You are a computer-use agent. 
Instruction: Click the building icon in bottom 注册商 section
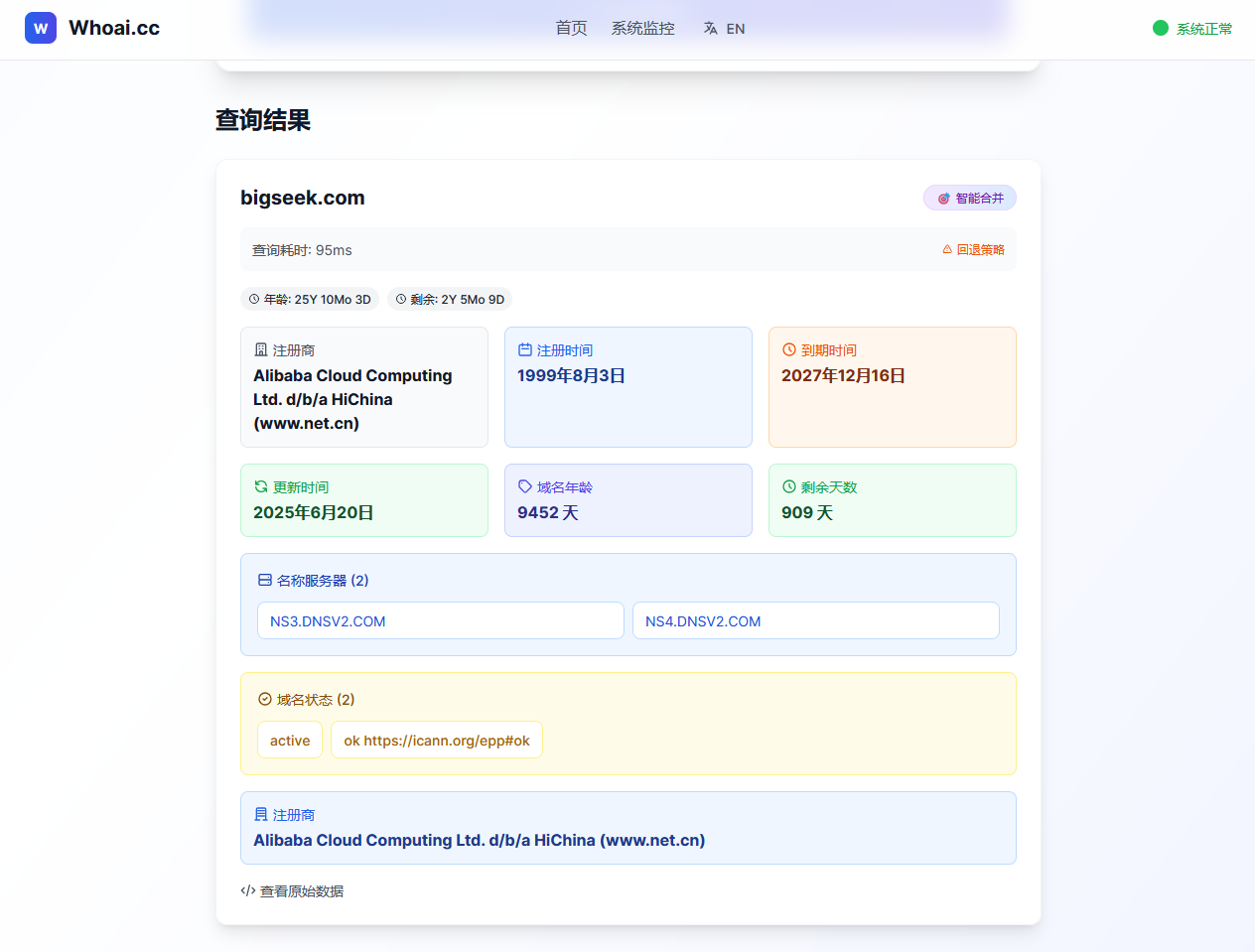coord(261,814)
